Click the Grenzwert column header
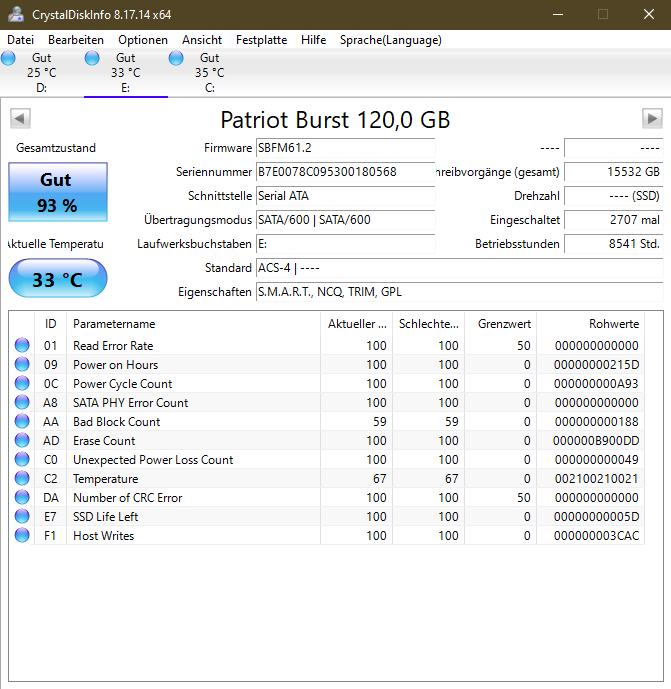Screen dimensions: 671x689 click(501, 324)
